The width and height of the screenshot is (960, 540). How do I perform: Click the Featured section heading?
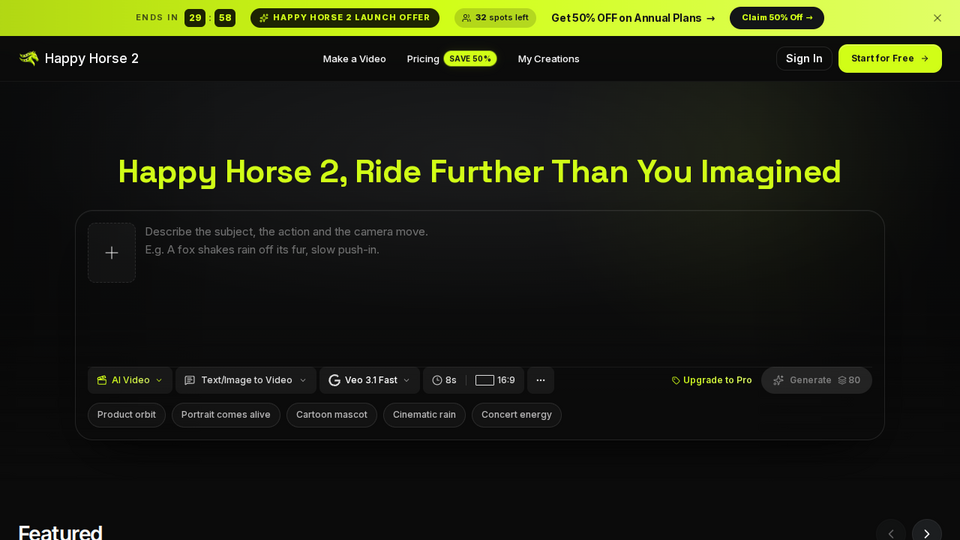(60, 531)
